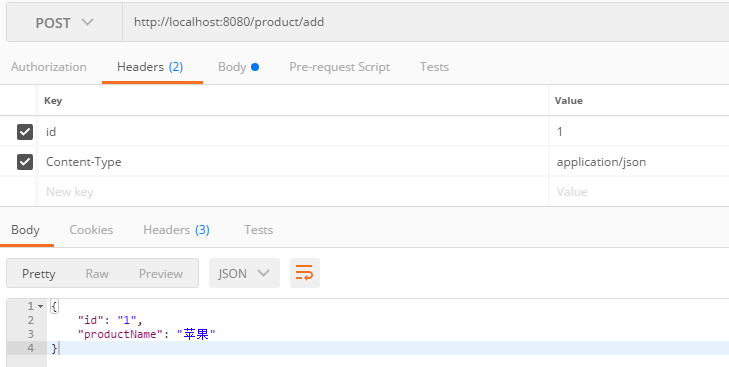Uncheck the id header checkbox
This screenshot has width=729, height=367.
click(25, 132)
